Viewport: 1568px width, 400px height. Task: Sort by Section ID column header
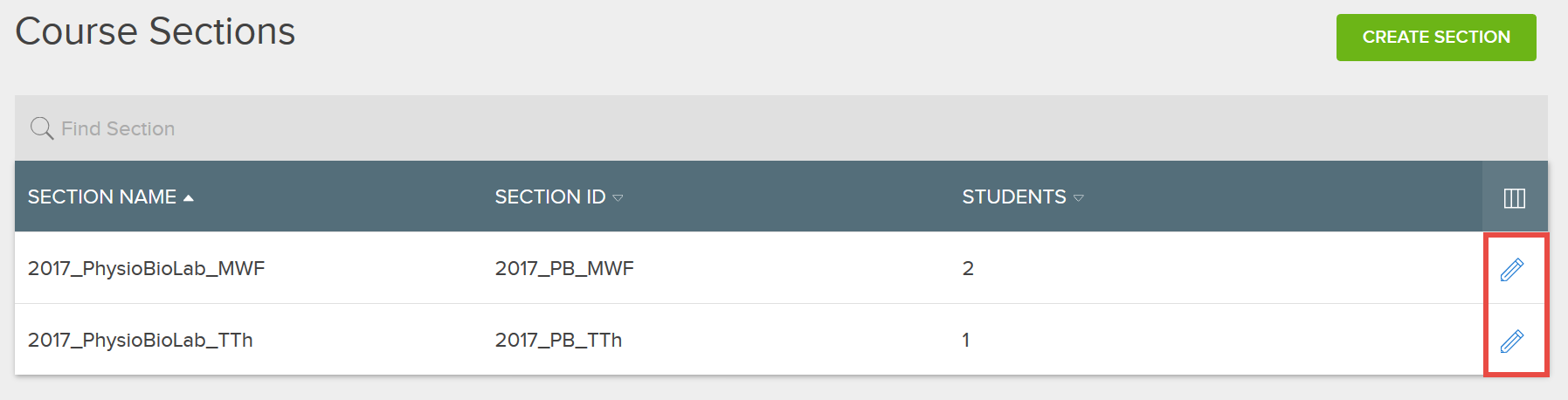[550, 197]
